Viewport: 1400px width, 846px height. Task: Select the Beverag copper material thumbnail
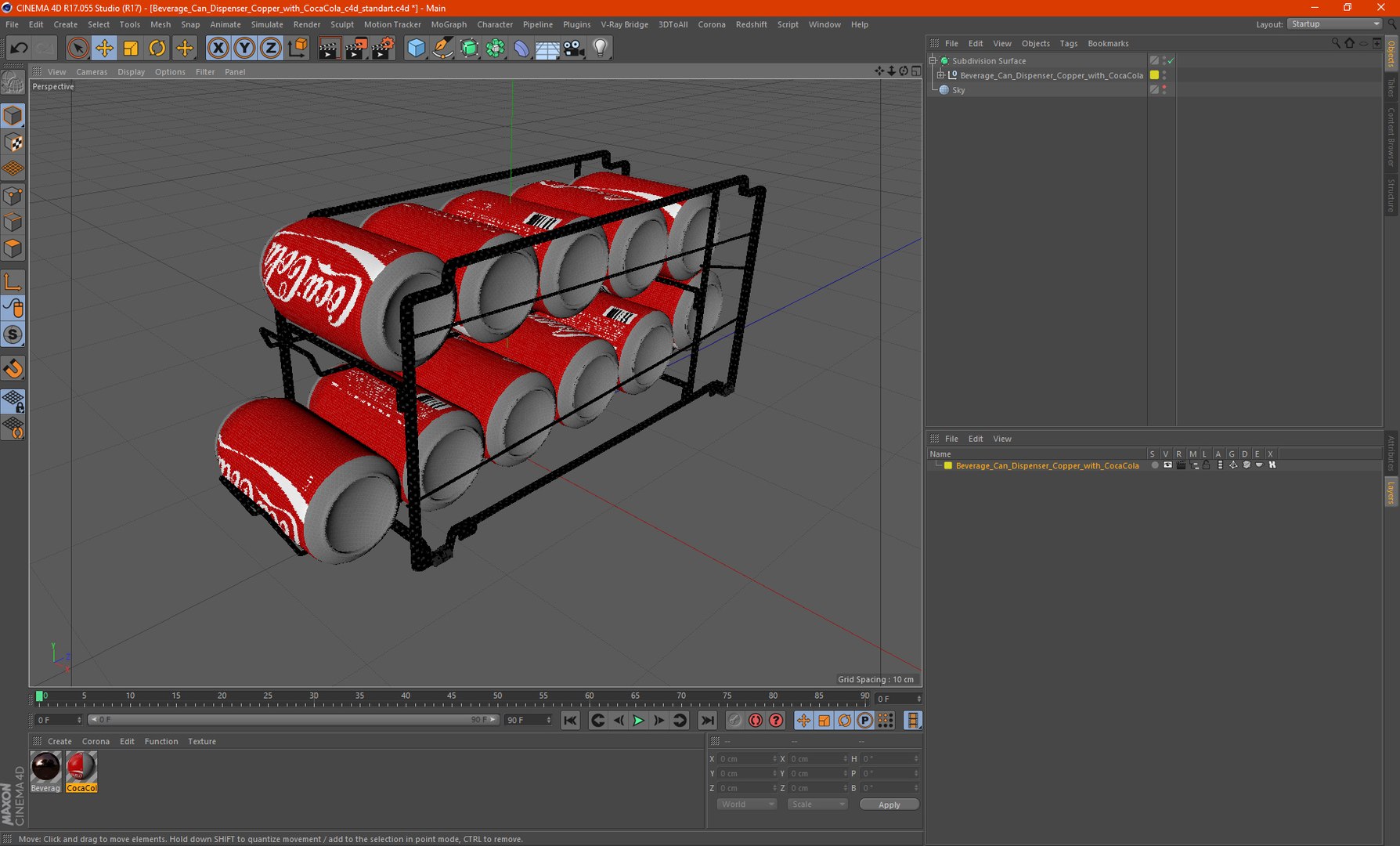(45, 767)
